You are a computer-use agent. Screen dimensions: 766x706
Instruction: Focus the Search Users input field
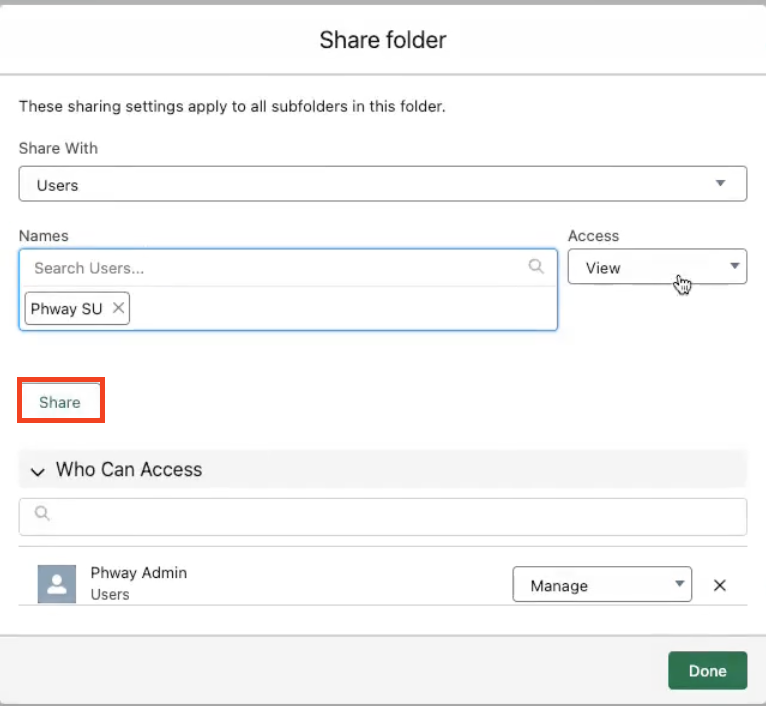click(275, 268)
